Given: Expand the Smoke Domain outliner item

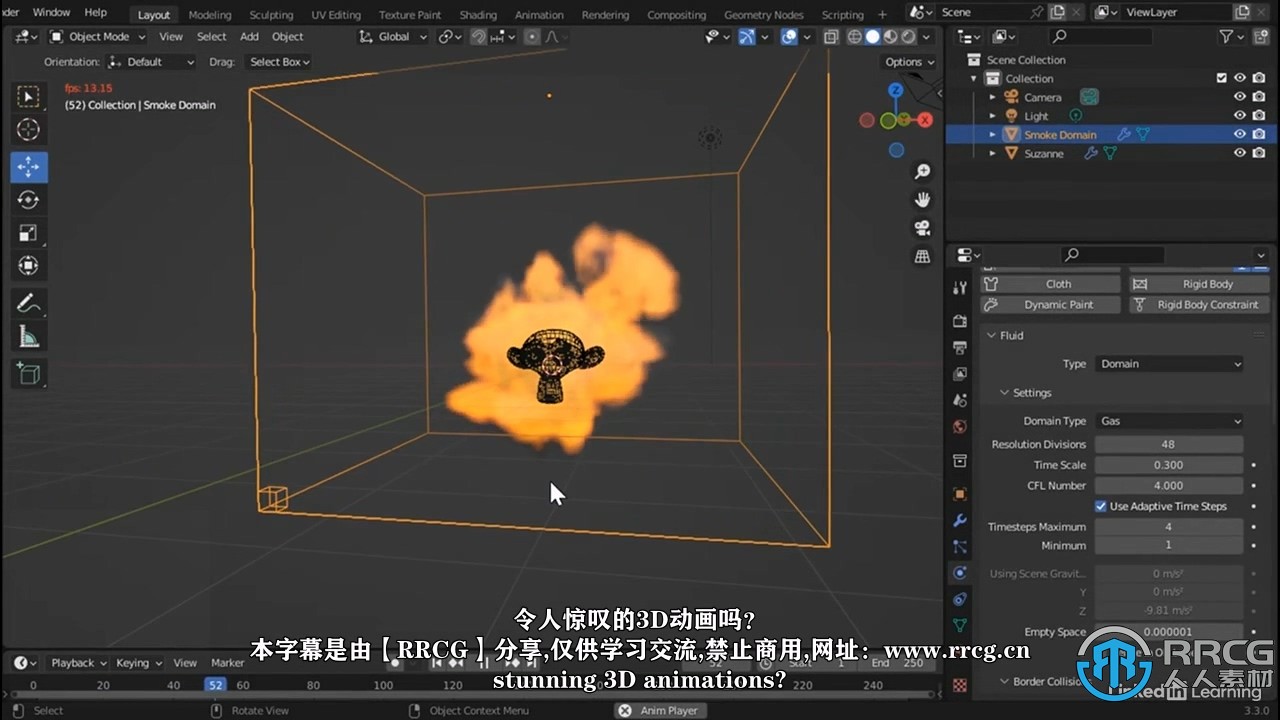Looking at the screenshot, I should [992, 134].
